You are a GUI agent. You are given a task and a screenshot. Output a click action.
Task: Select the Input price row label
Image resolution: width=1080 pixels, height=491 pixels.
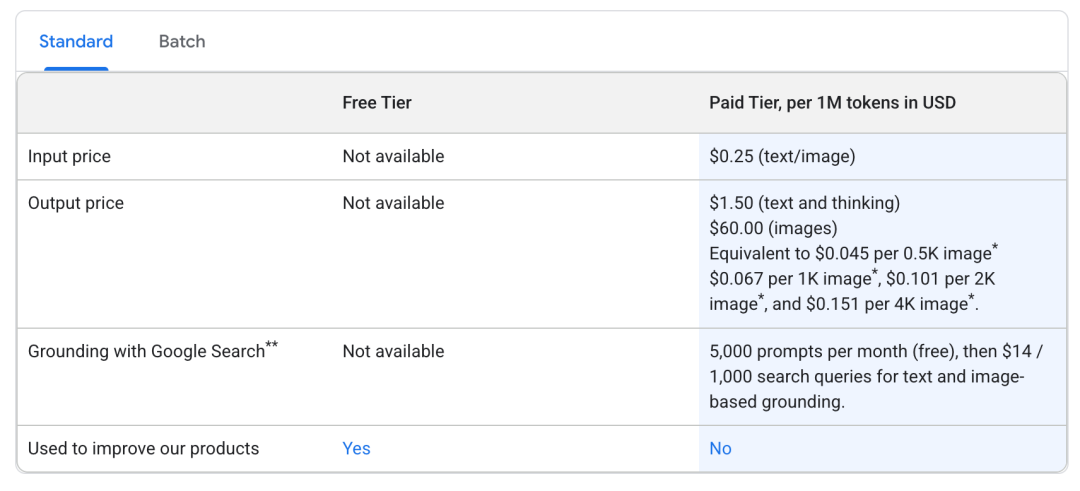click(69, 157)
